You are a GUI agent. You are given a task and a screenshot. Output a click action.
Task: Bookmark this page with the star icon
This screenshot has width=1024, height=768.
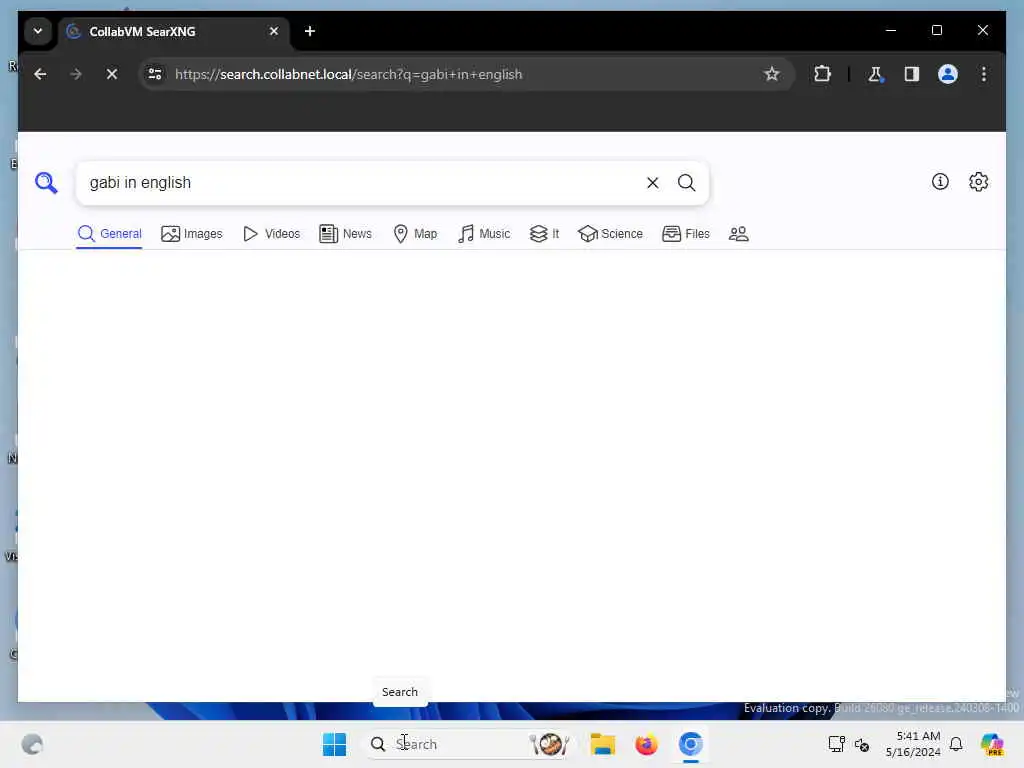coord(772,74)
